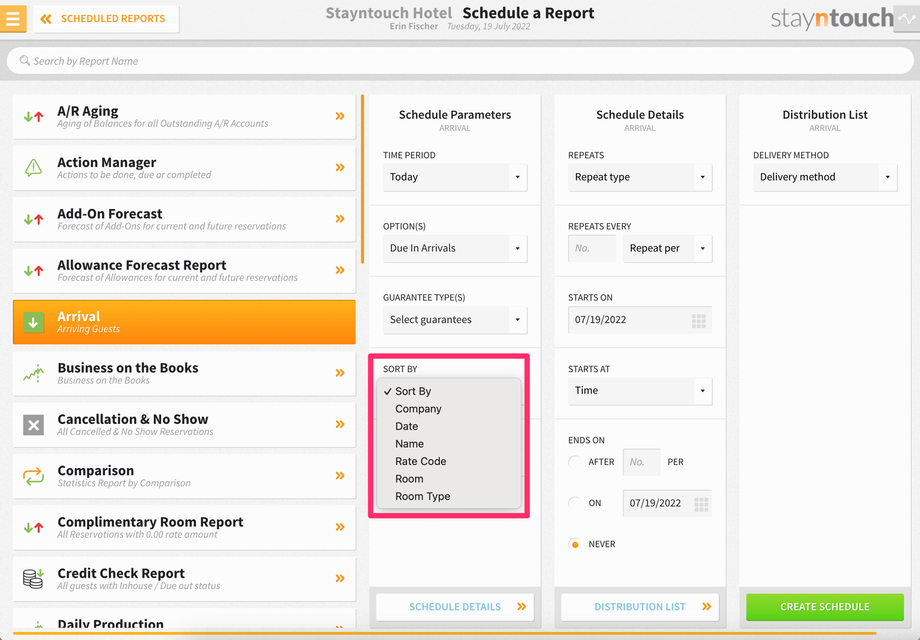Open Action Manager report chevron
Viewport: 920px width, 640px height.
point(340,168)
